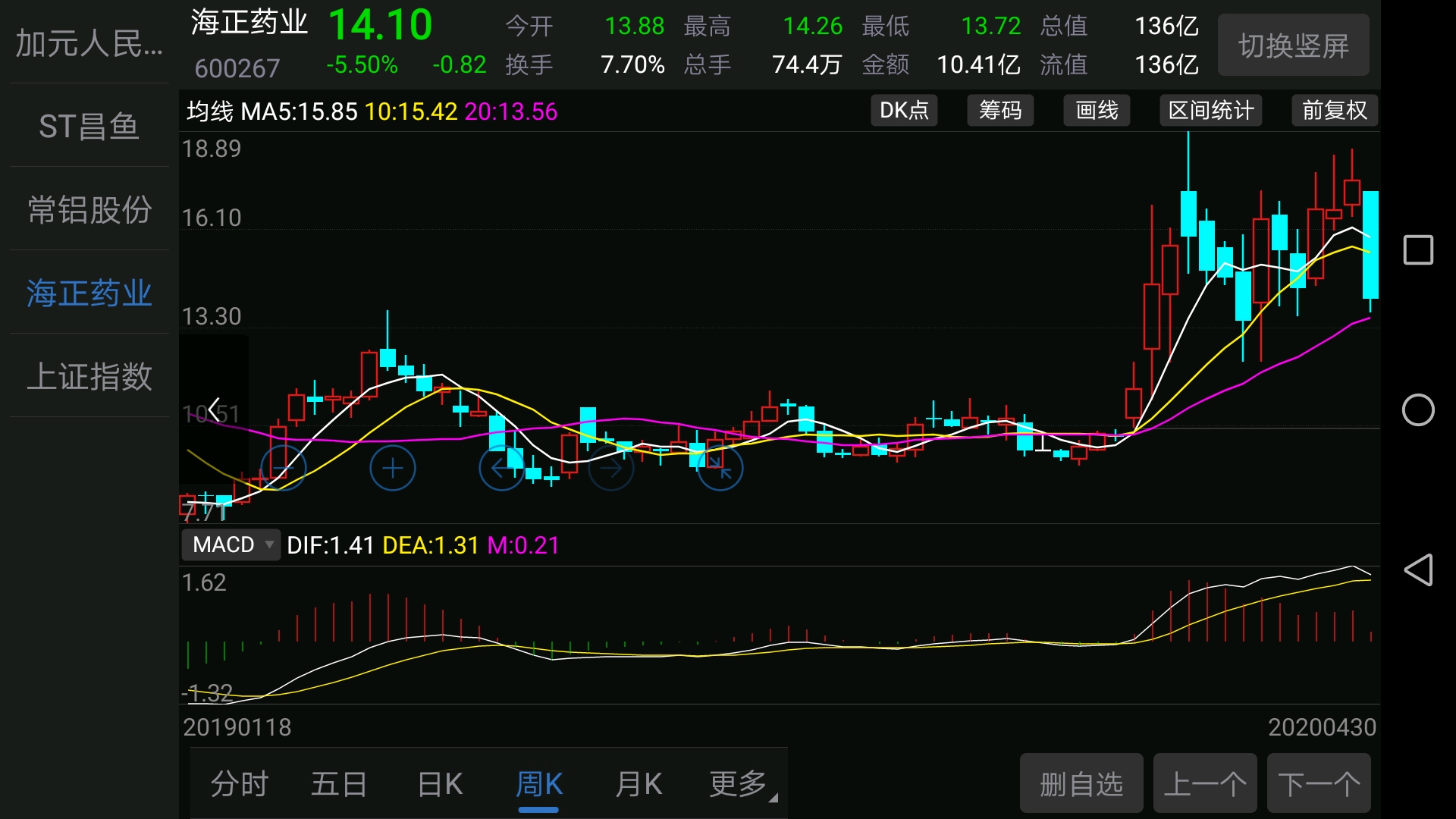Tap the end date 20200430

tap(1322, 727)
